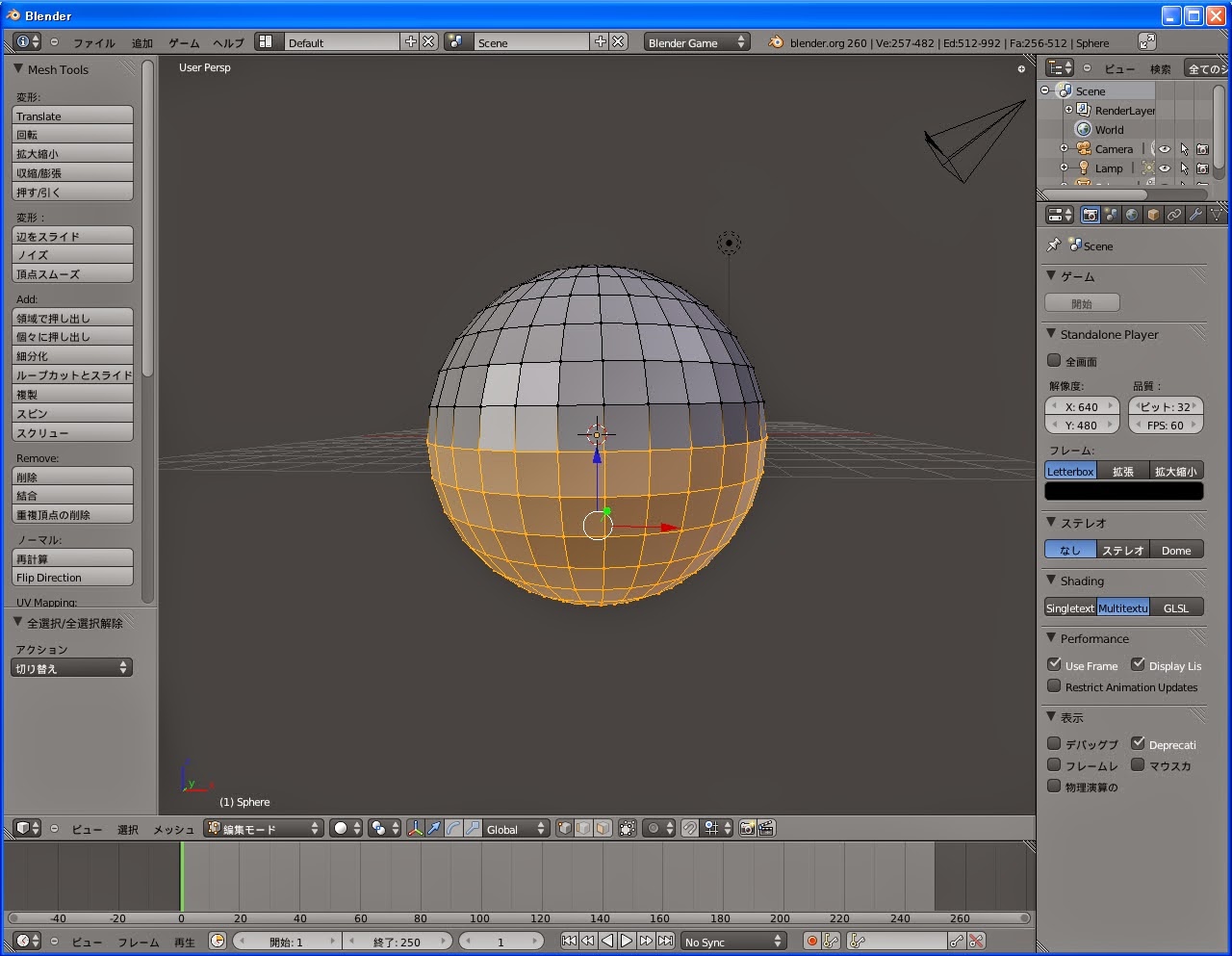Uncheck the Use Frame Rate checkbox
Image resolution: width=1232 pixels, height=956 pixels.
click(x=1054, y=664)
